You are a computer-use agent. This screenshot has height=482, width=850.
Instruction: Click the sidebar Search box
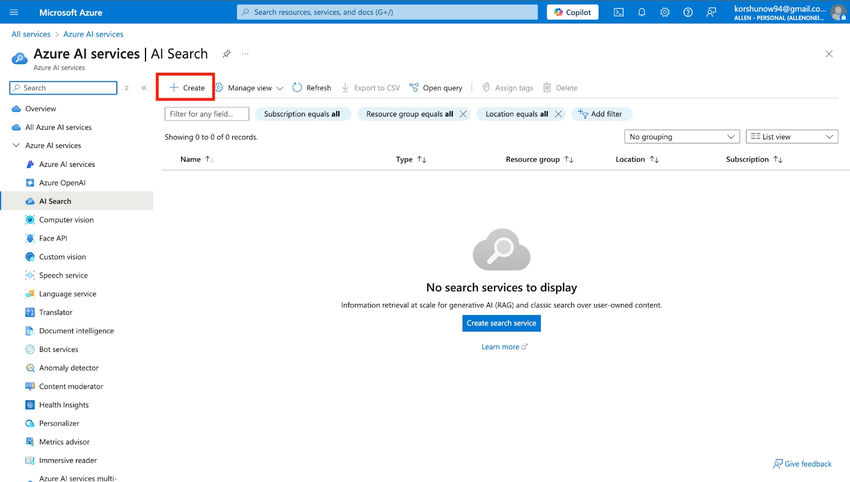pos(63,88)
